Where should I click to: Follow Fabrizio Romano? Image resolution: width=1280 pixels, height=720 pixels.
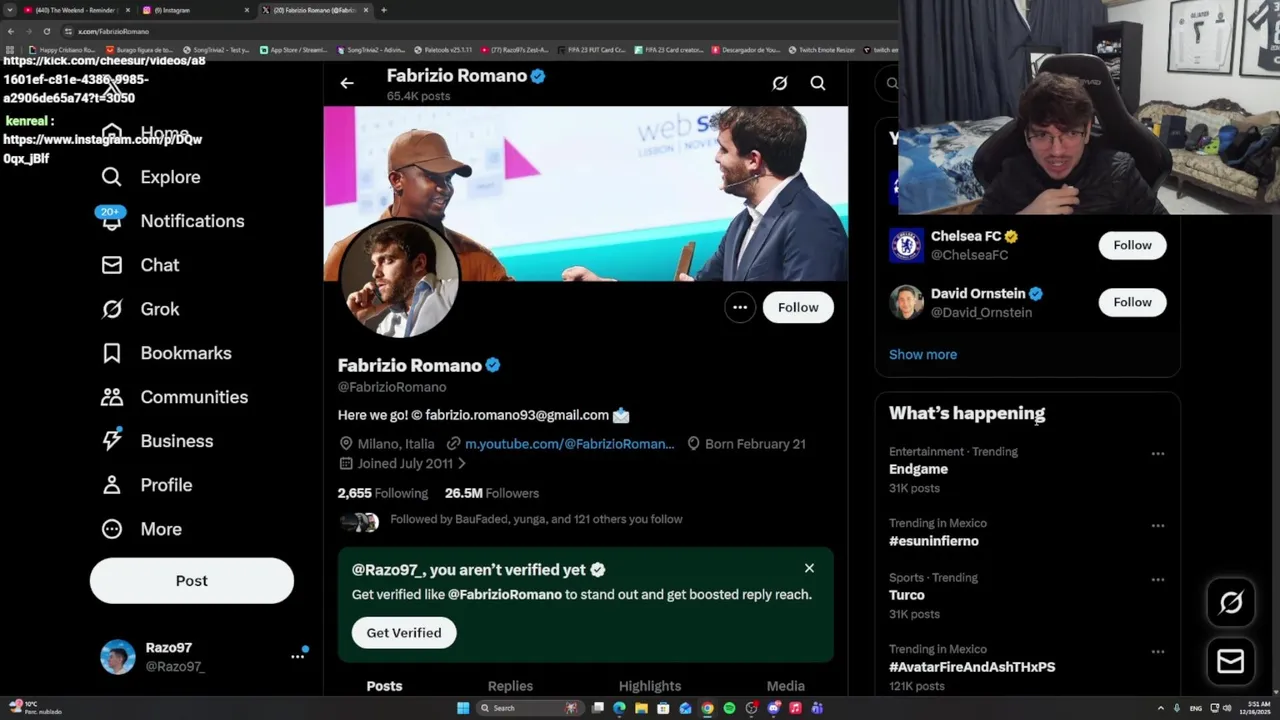[x=798, y=307]
